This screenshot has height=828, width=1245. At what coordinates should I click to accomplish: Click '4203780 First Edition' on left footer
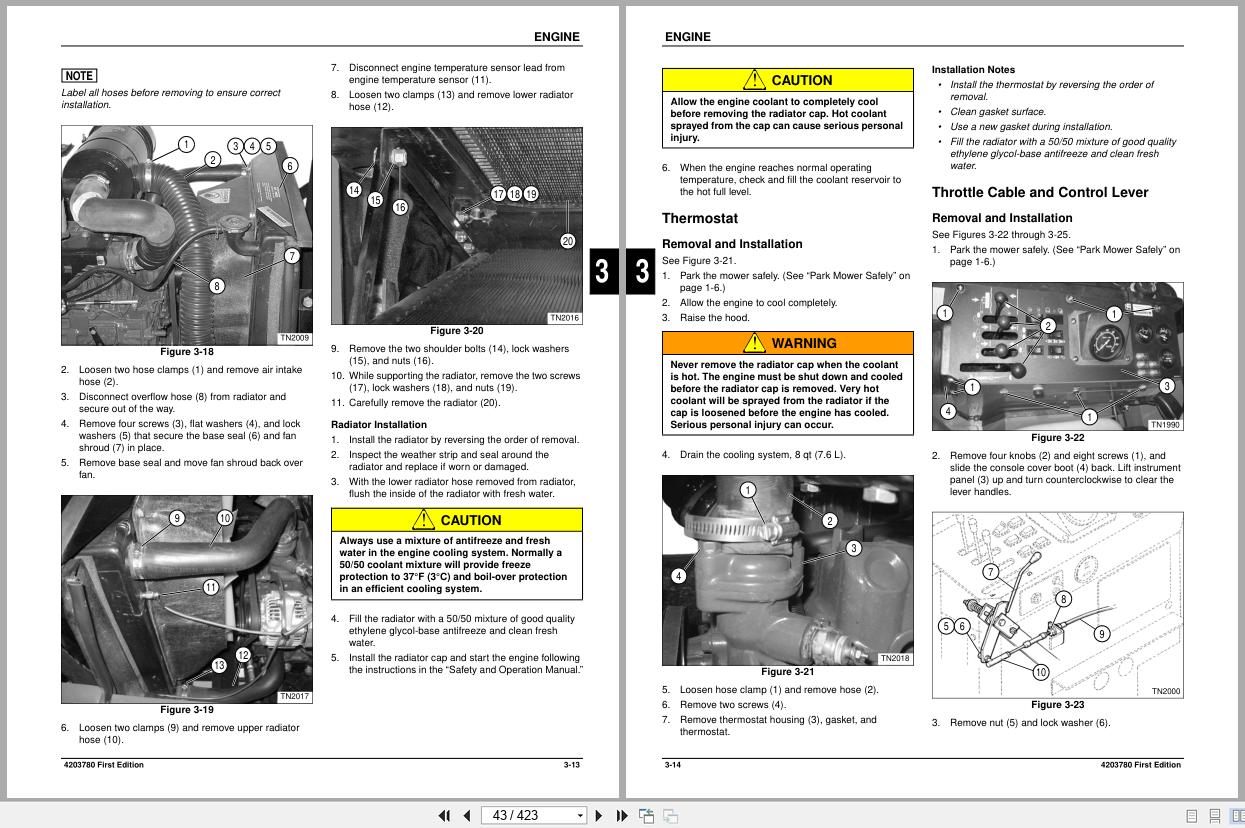(103, 765)
